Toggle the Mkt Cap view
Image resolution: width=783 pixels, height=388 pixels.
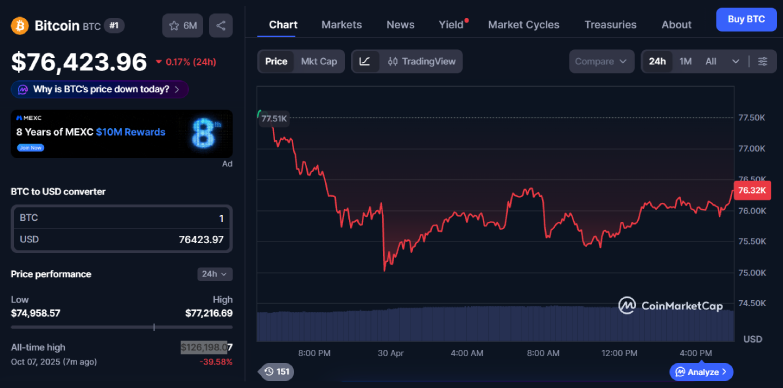(x=319, y=61)
